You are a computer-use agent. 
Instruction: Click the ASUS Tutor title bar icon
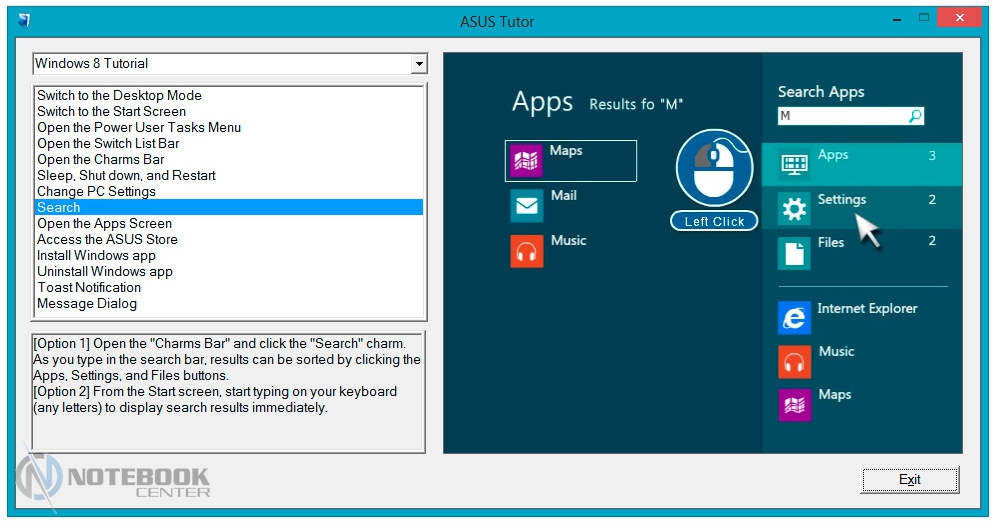24,19
